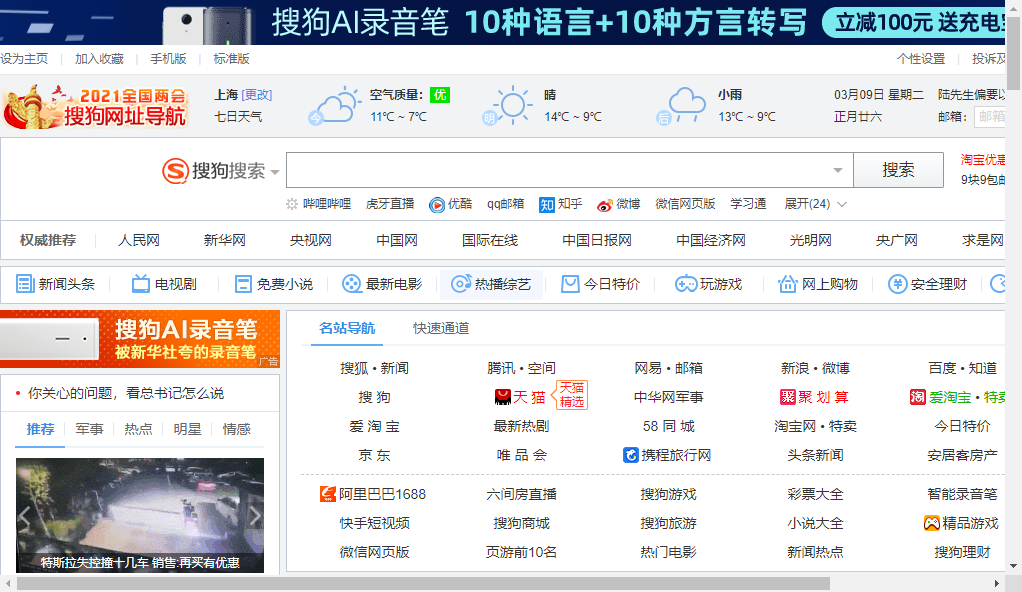Click the 携程旅行网 Ctrip icon
This screenshot has height=592, width=1022.
[630, 455]
